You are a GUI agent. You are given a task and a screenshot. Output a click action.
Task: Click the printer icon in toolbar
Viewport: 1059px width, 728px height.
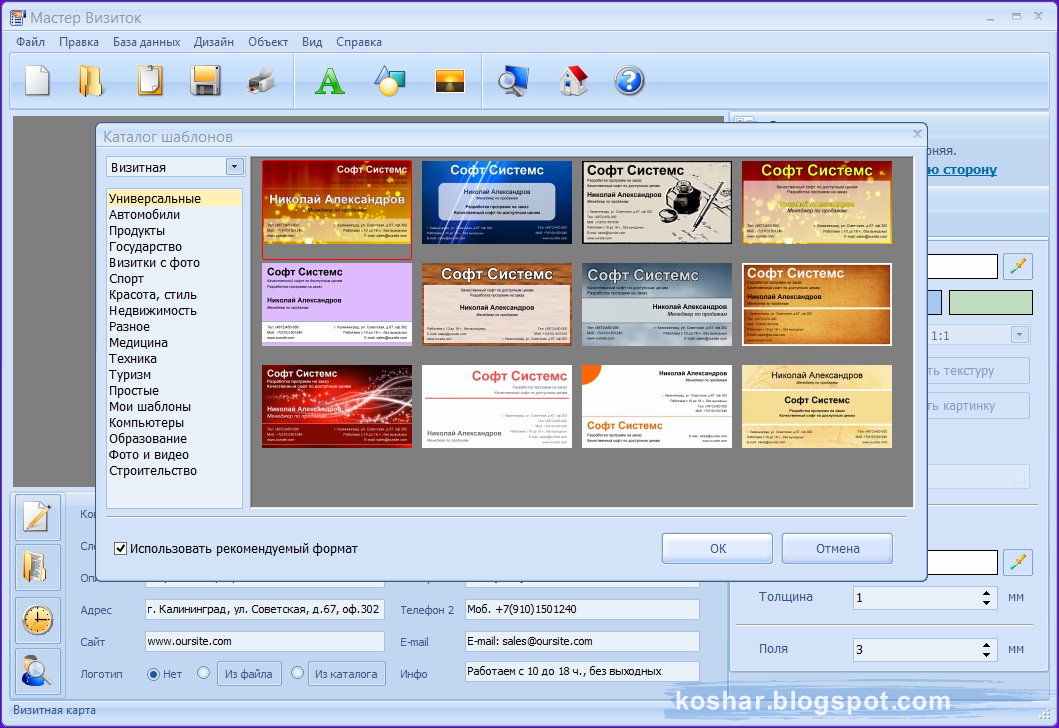coord(261,80)
